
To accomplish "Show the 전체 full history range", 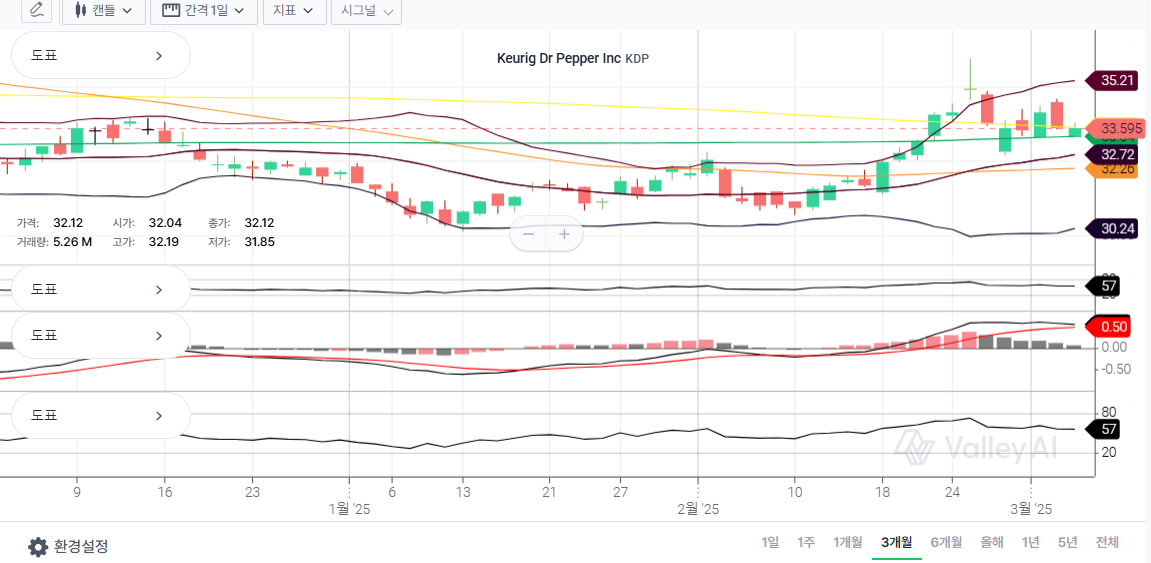I will coord(1107,542).
